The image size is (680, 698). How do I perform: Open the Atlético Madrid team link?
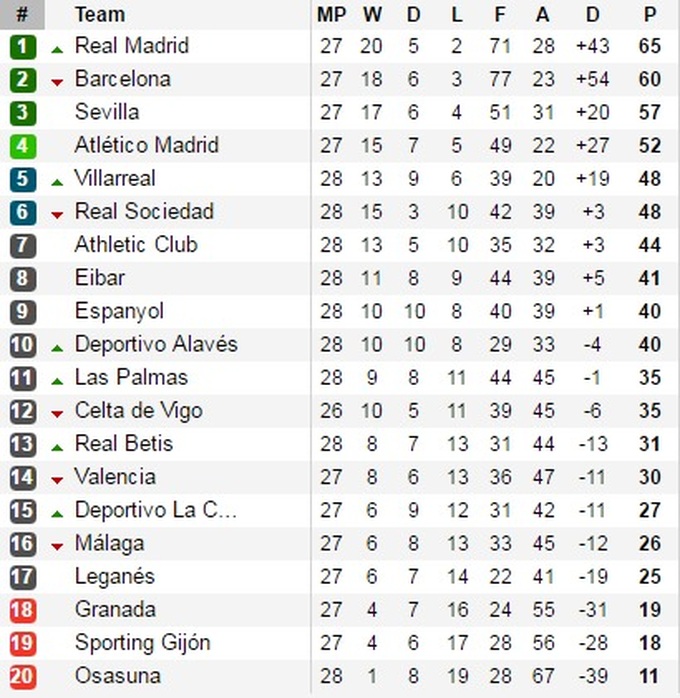pyautogui.click(x=146, y=145)
